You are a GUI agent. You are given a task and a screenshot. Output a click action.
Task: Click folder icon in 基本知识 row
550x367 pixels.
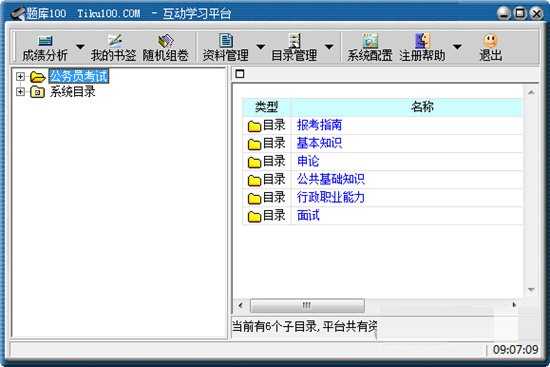[254, 144]
